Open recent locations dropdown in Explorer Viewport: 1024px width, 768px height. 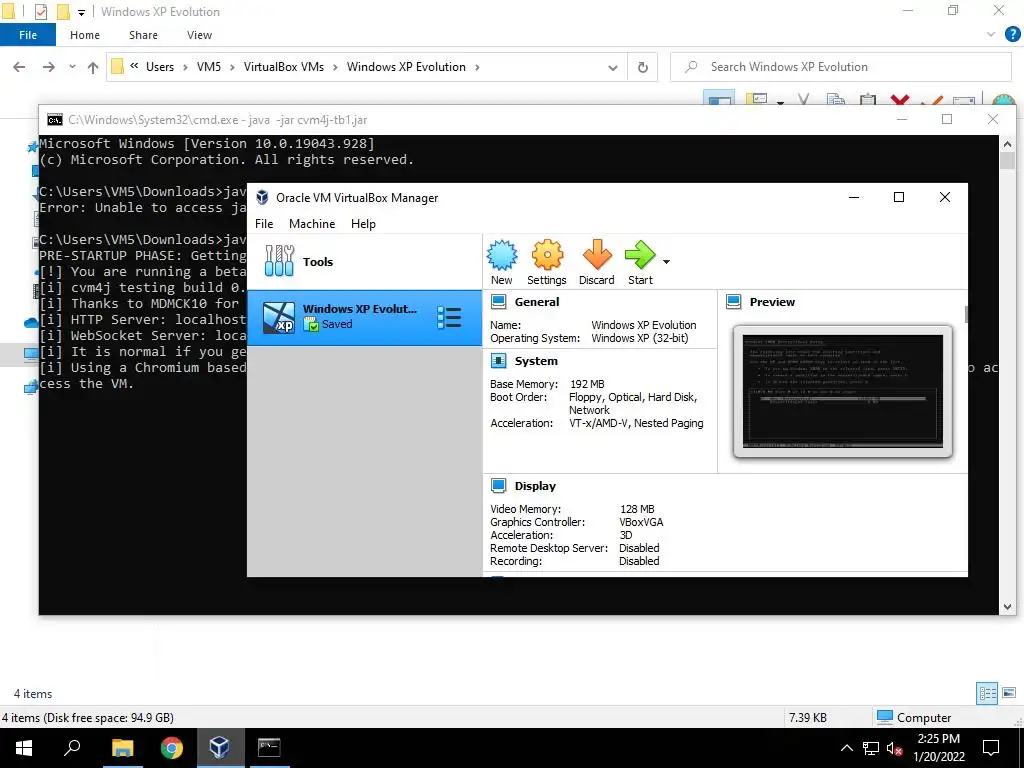point(72,67)
